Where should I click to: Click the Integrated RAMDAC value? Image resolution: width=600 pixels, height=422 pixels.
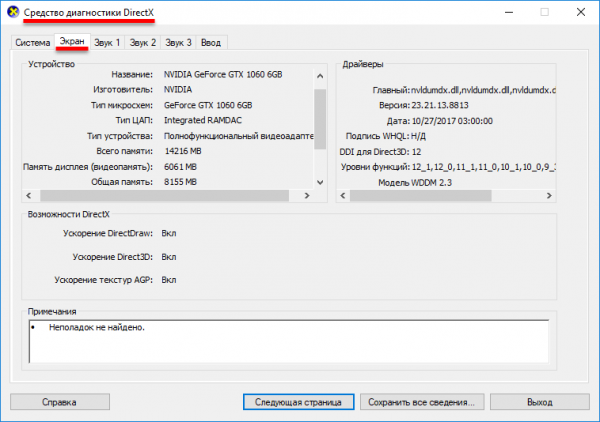[203, 120]
